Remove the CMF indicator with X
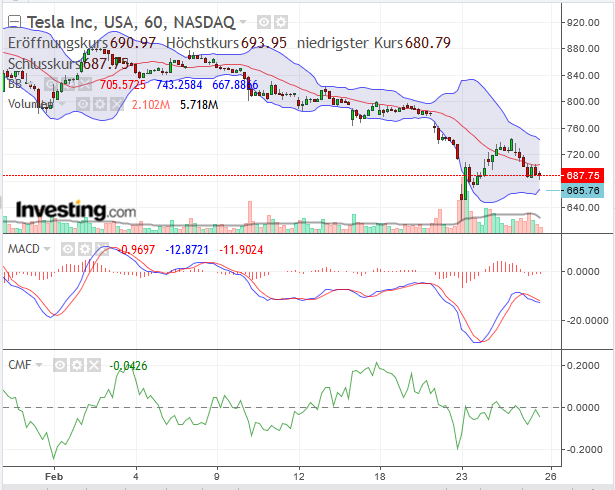The width and height of the screenshot is (615, 490). tap(94, 365)
